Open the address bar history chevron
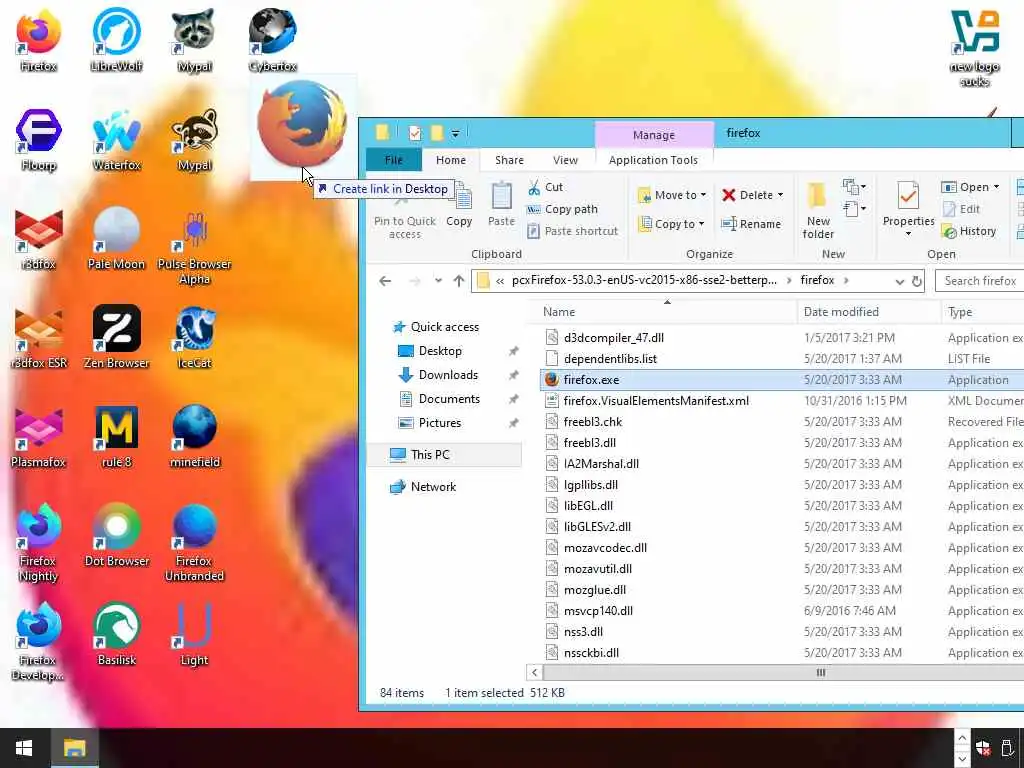 click(899, 281)
